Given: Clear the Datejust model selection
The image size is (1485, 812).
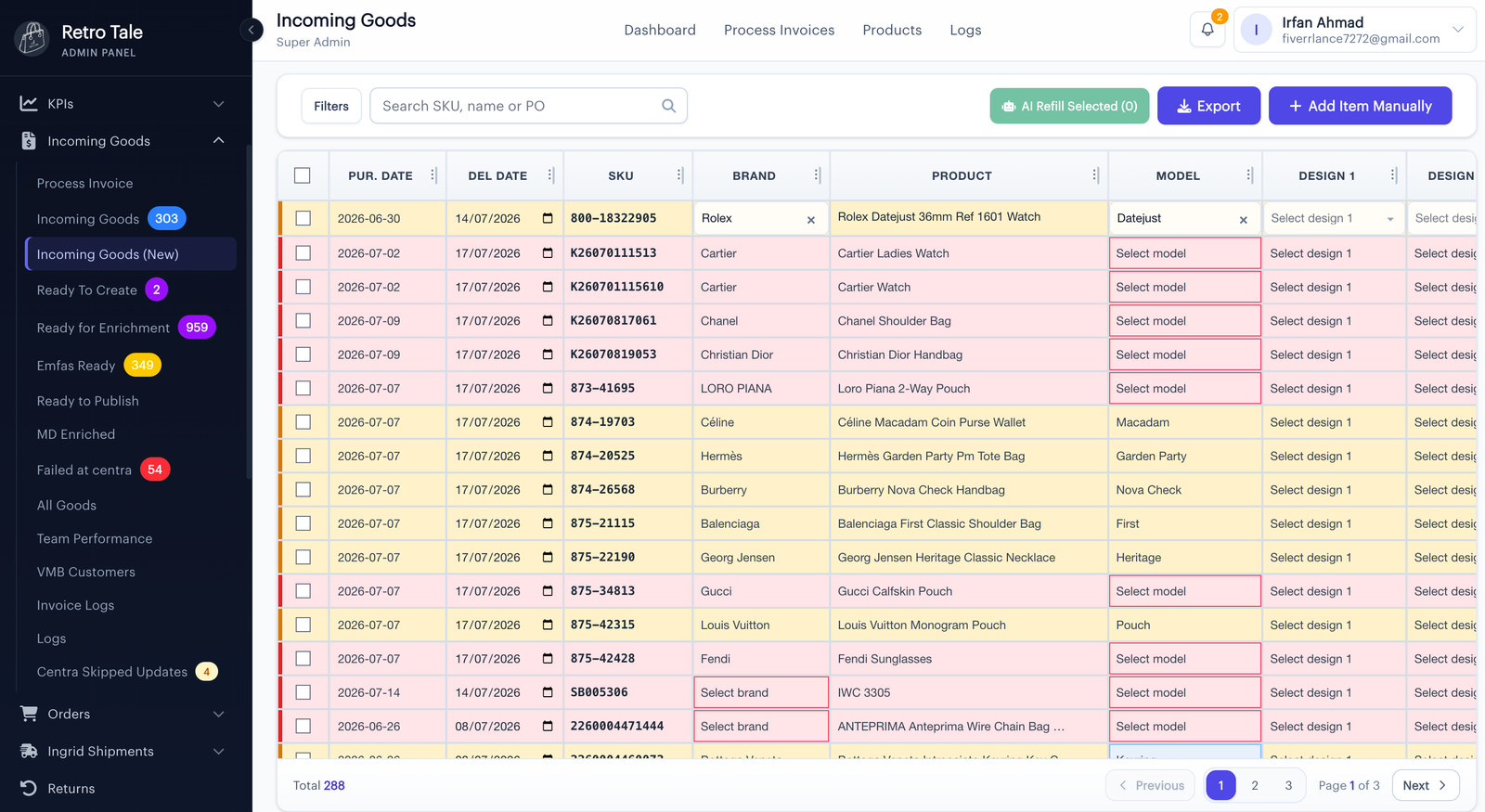Looking at the screenshot, I should (x=1244, y=220).
